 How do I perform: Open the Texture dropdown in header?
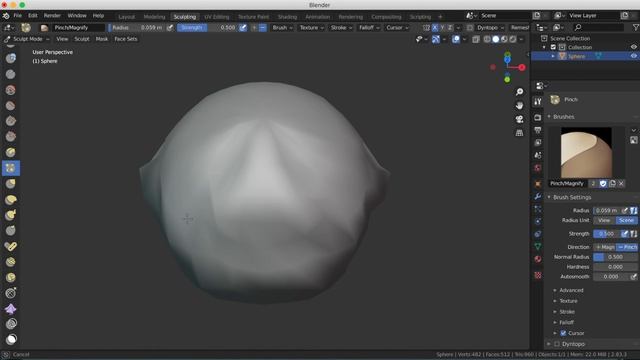click(311, 28)
